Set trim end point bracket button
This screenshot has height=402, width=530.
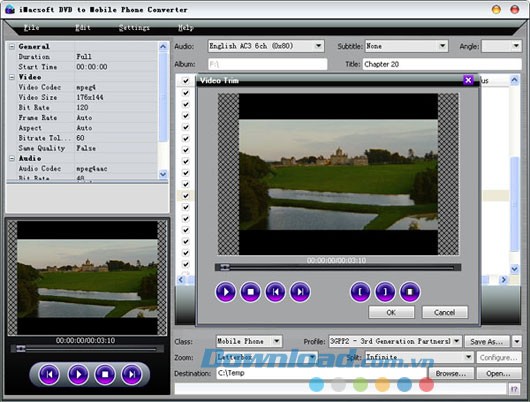[385, 291]
